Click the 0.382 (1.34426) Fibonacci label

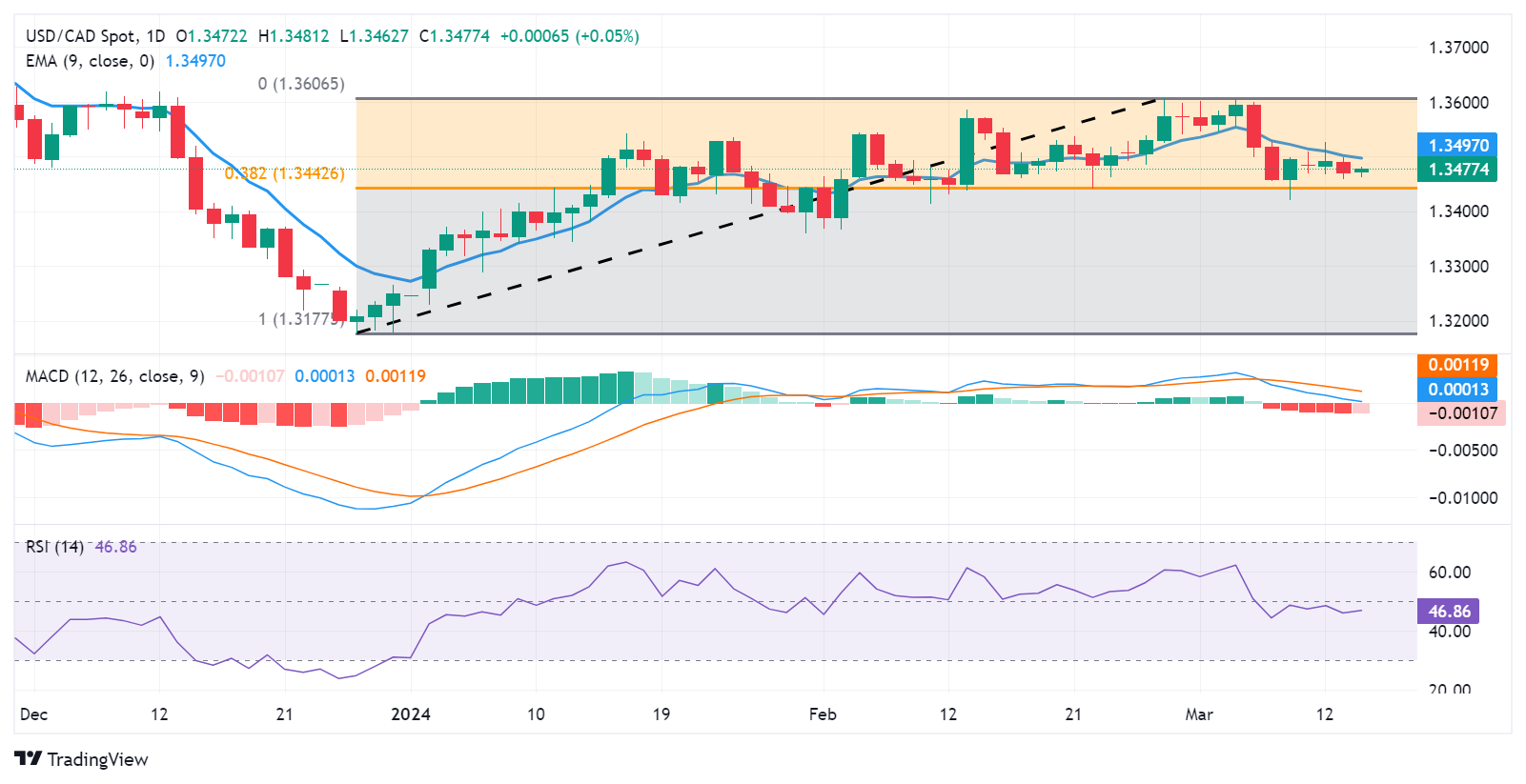(x=285, y=173)
